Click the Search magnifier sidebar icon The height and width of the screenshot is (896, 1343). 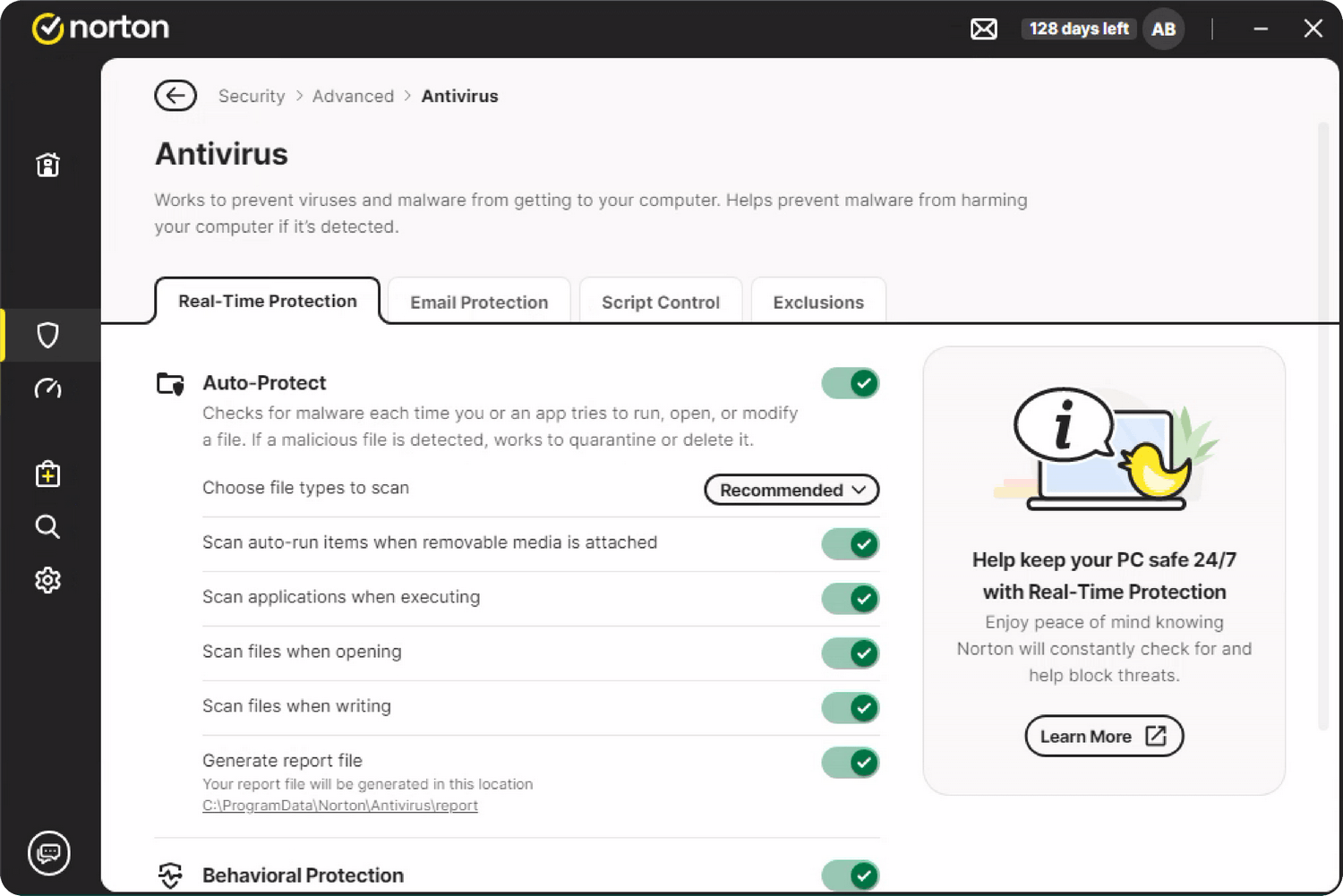(47, 526)
